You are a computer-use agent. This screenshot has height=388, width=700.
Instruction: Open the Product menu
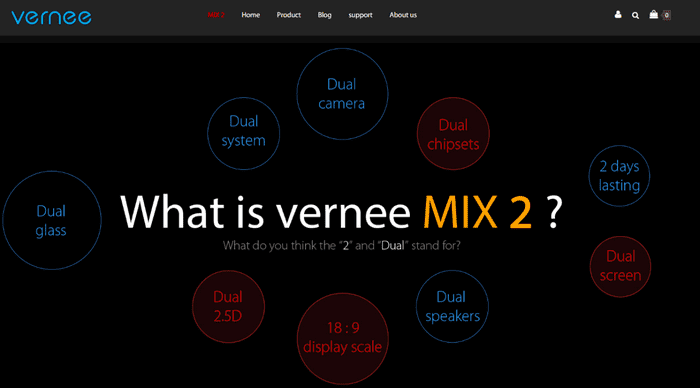click(288, 15)
